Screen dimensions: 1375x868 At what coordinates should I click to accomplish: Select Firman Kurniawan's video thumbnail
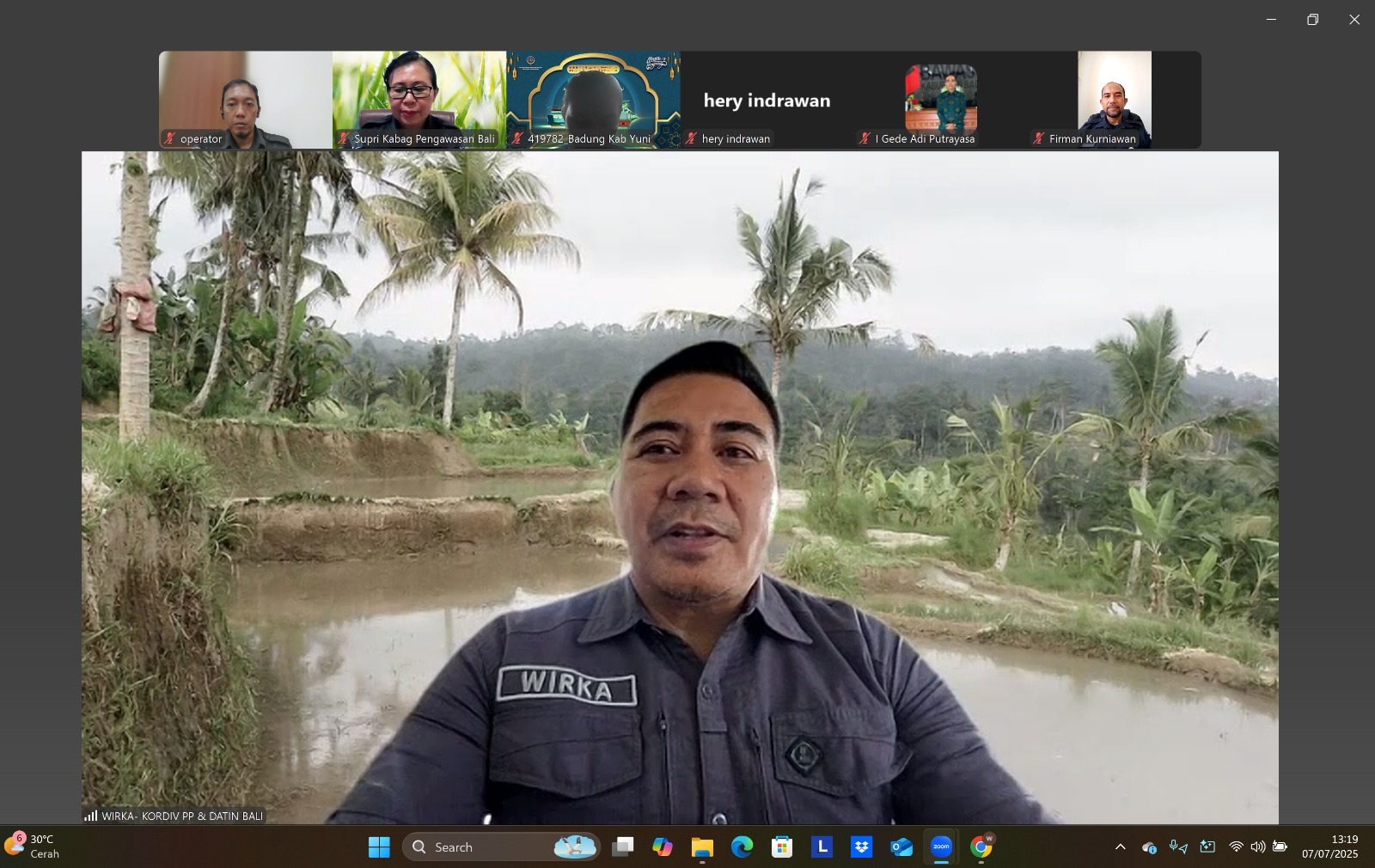click(x=1114, y=100)
